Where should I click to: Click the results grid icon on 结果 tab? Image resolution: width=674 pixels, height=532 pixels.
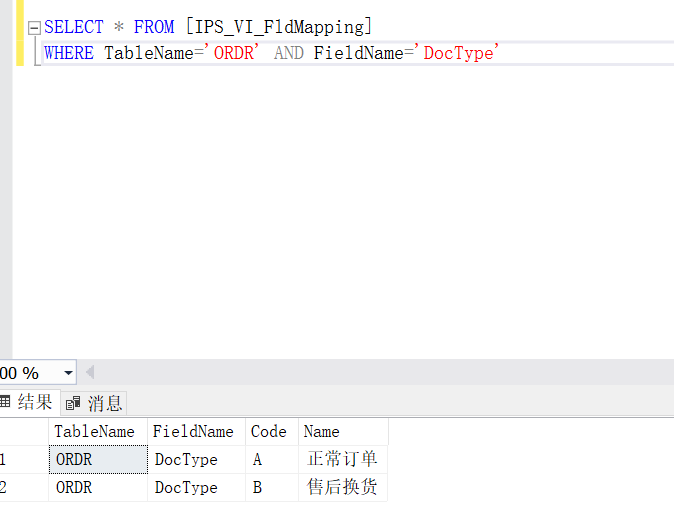point(5,402)
